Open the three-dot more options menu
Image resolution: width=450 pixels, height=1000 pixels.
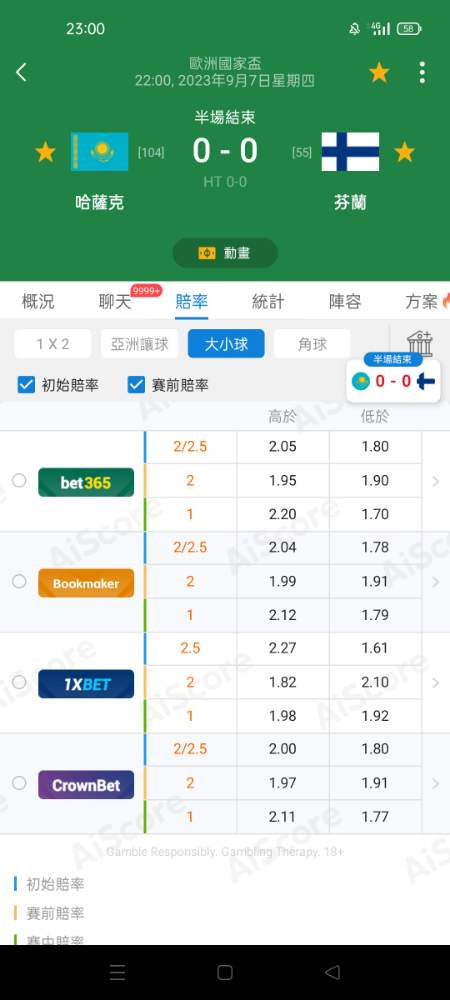(422, 73)
